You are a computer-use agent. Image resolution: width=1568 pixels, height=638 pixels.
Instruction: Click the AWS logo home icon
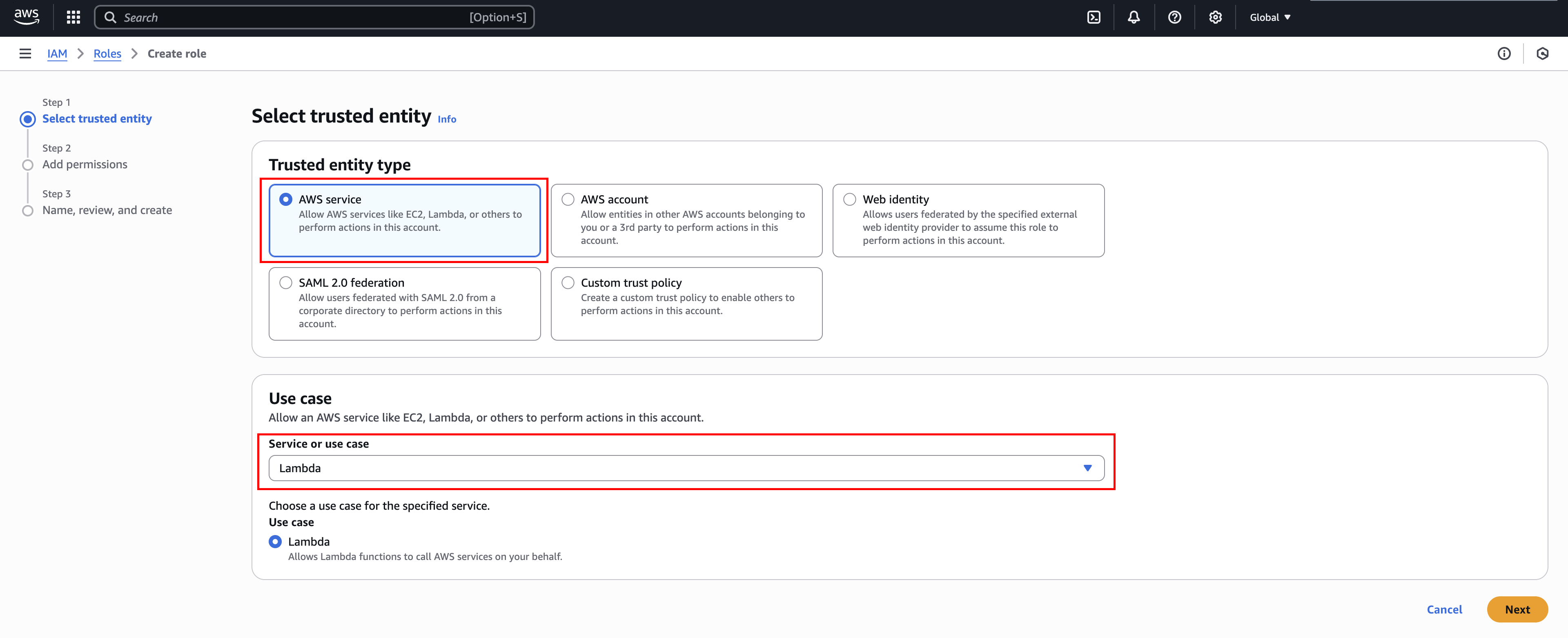[x=26, y=16]
